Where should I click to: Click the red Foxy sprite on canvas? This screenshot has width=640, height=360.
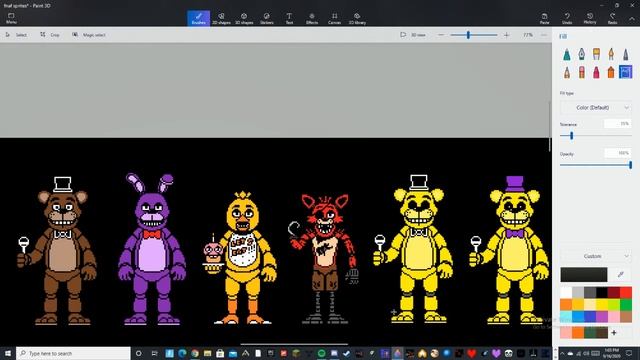324,259
